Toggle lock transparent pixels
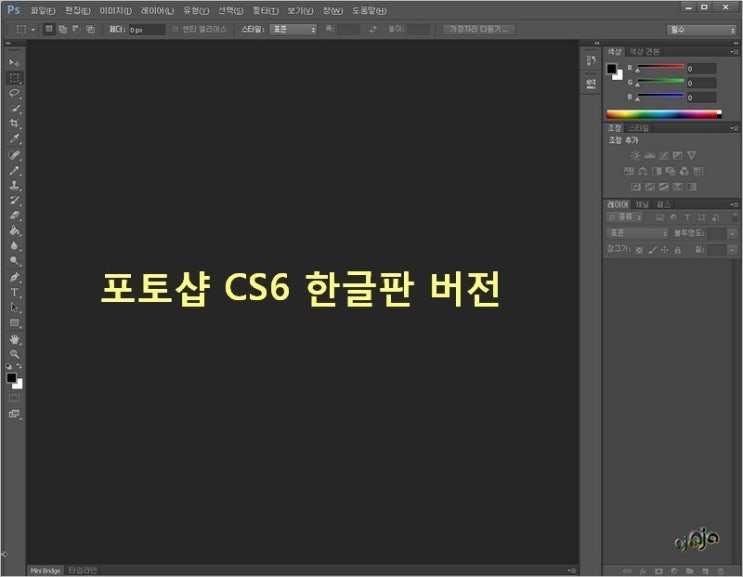This screenshot has width=743, height=577. (639, 250)
